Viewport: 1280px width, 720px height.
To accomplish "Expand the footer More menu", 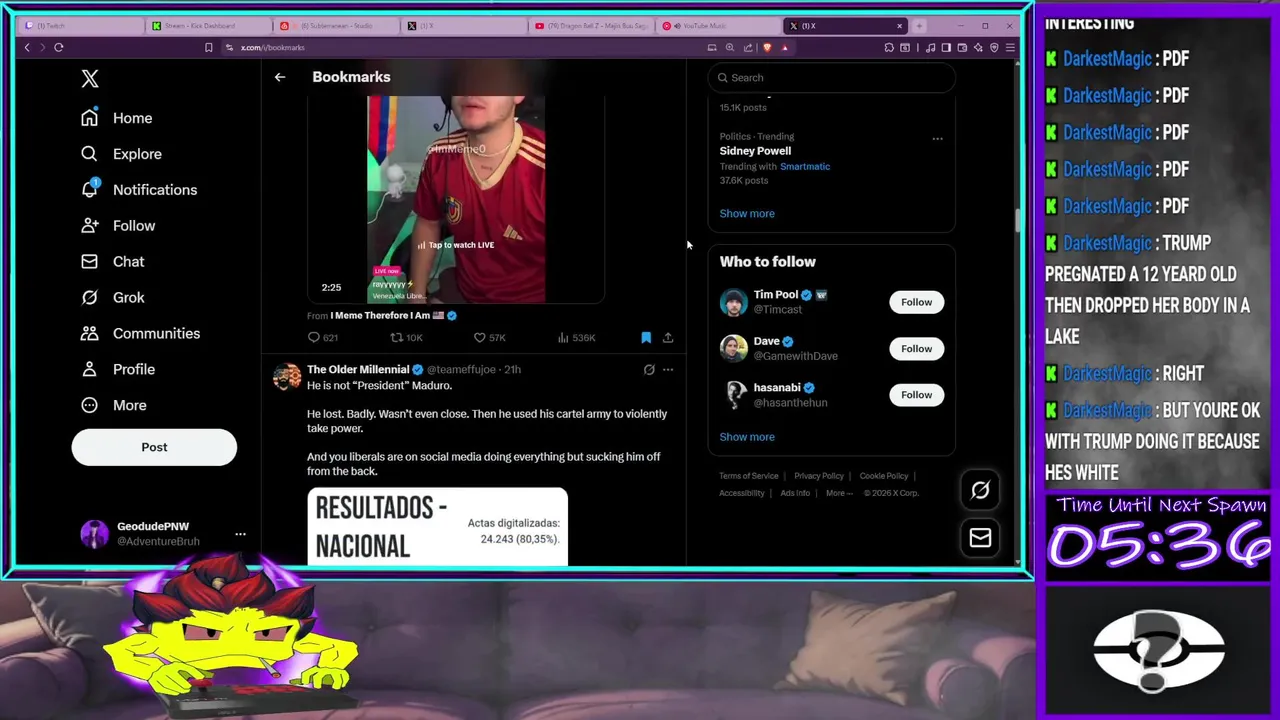I will (x=839, y=493).
